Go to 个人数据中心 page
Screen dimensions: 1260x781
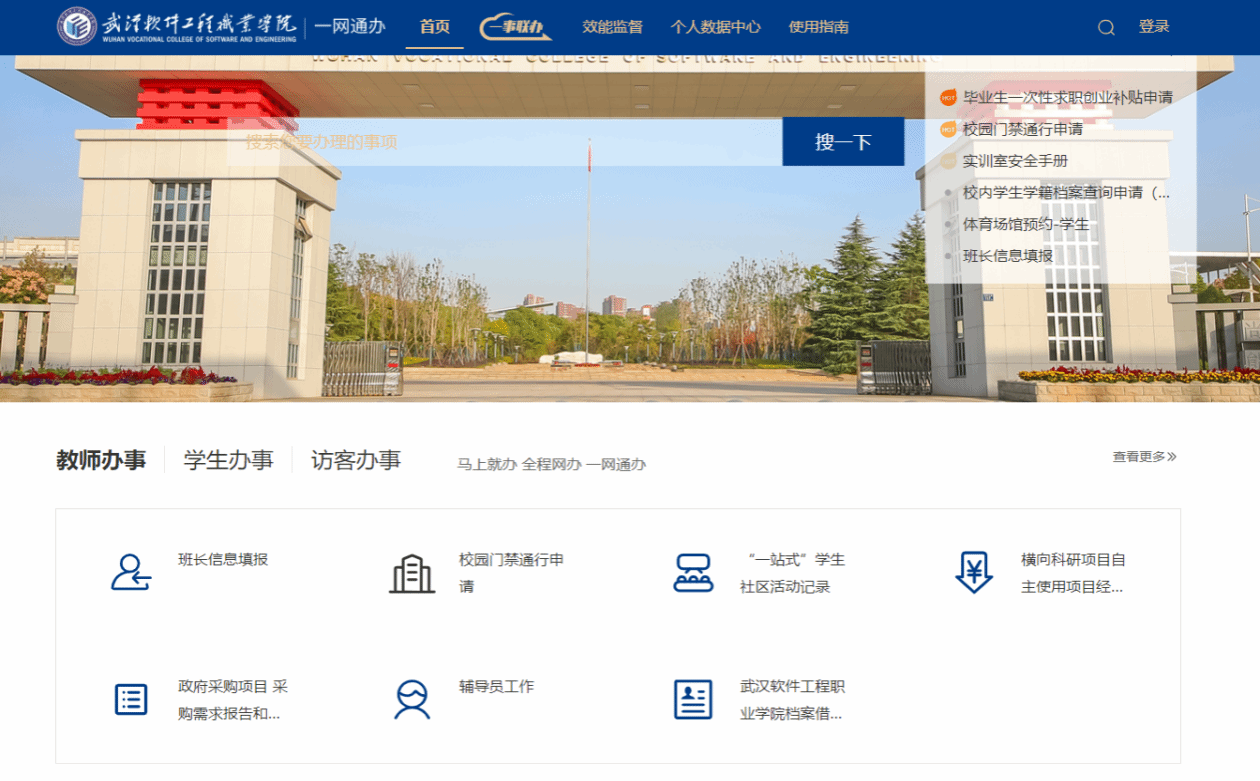pyautogui.click(x=715, y=27)
